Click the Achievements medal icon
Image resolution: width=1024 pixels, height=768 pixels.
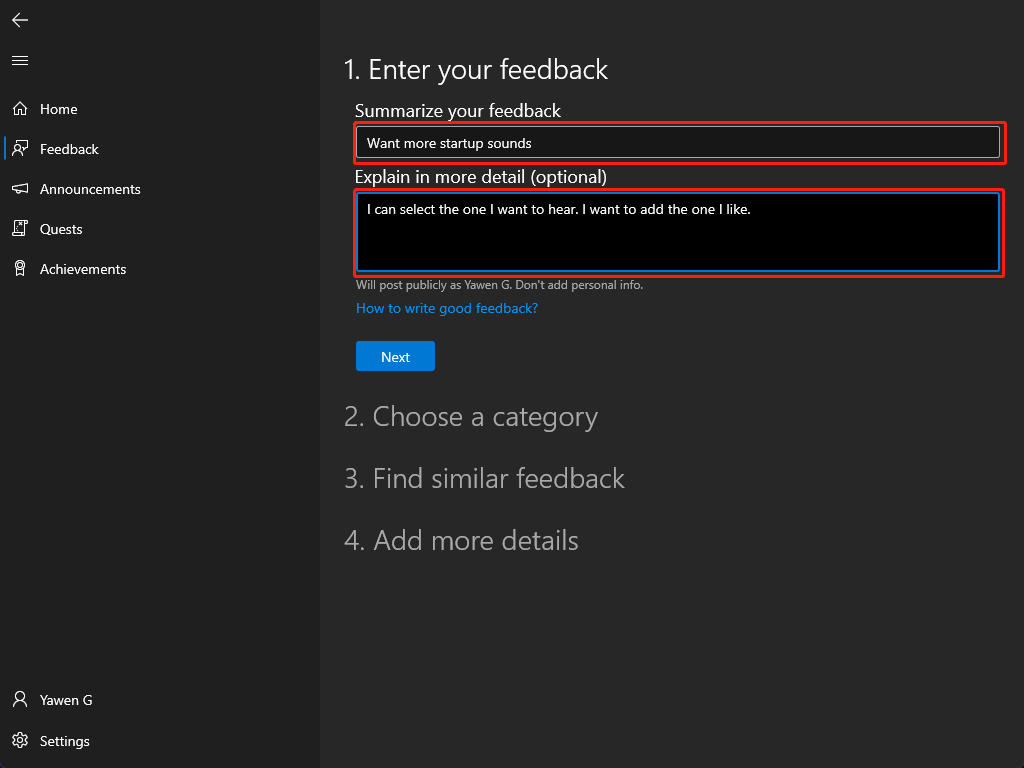20,269
